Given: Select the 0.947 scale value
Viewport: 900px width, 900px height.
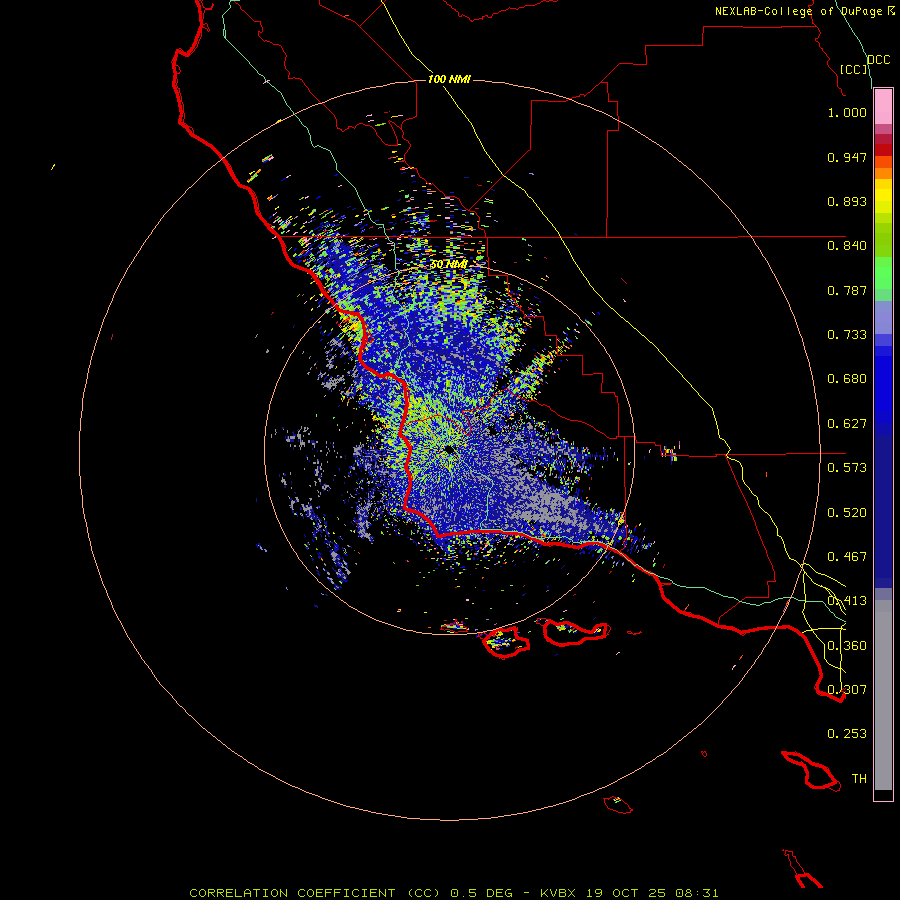Looking at the screenshot, I should point(847,157).
